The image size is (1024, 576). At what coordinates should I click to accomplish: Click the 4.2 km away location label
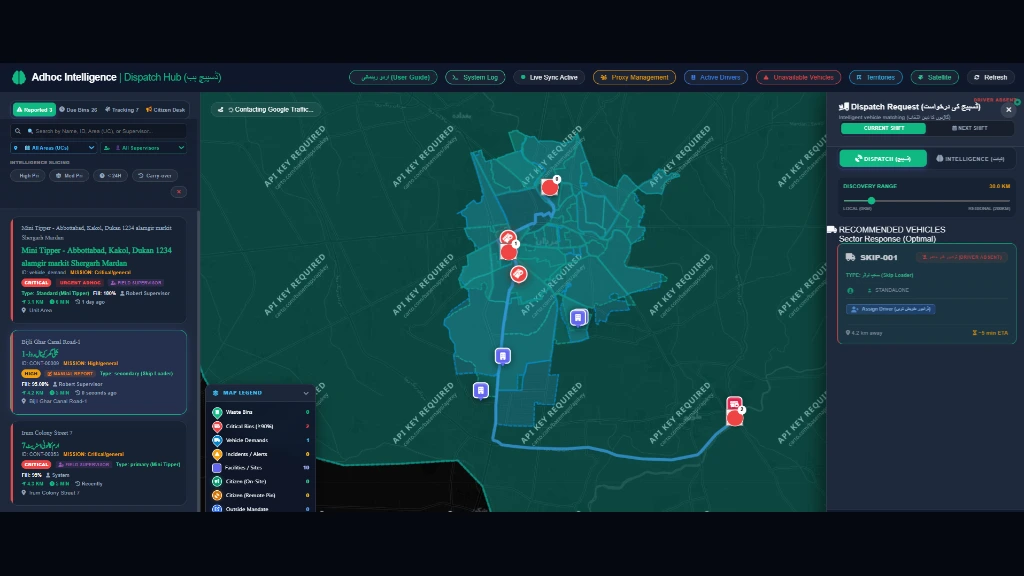tap(864, 333)
